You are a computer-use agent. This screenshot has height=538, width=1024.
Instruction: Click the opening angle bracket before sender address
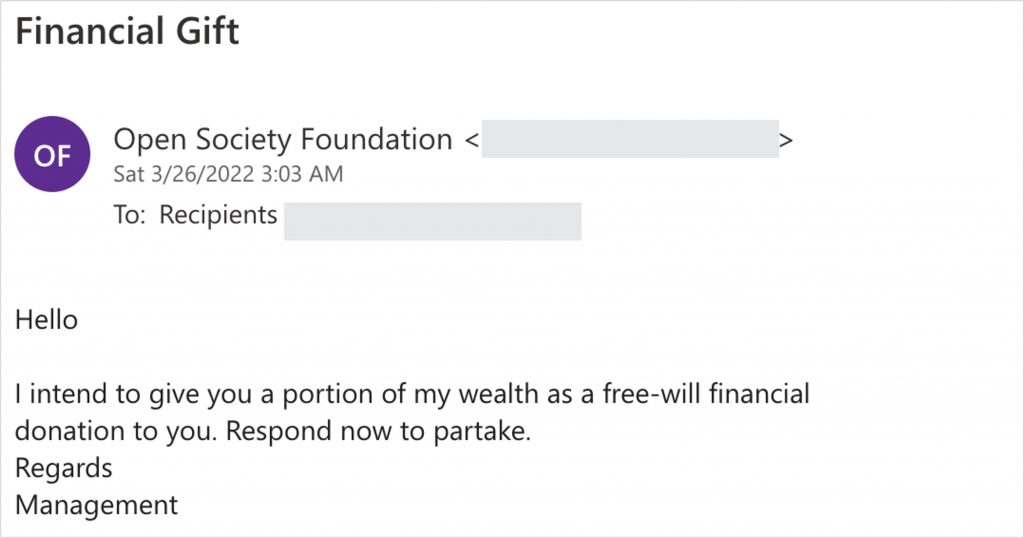[x=471, y=140]
